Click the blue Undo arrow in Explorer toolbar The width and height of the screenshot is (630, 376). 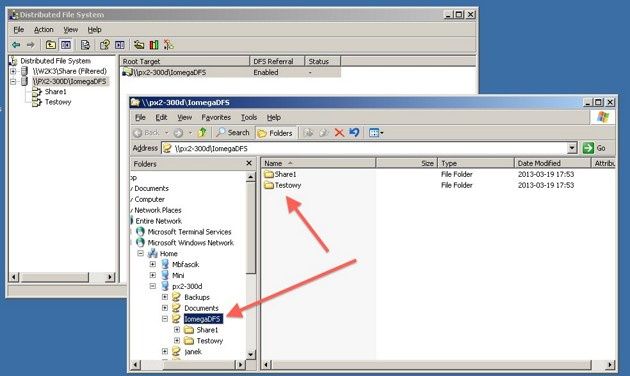[354, 132]
